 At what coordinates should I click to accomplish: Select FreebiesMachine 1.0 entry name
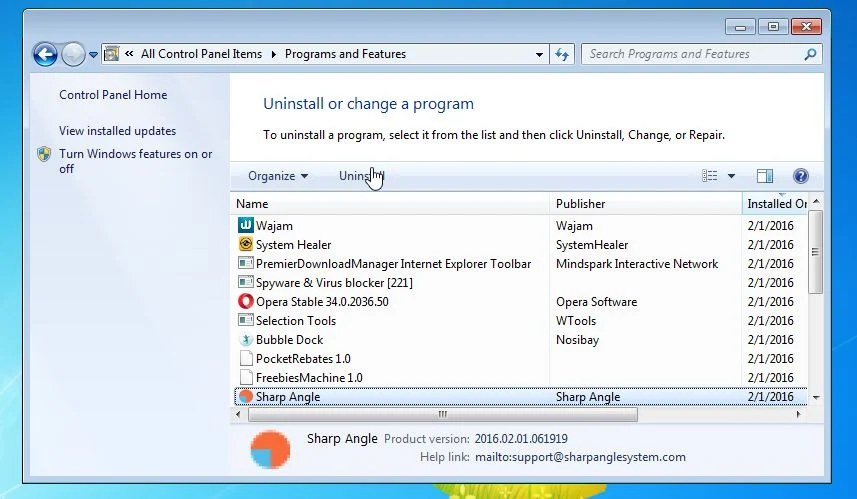(x=309, y=378)
